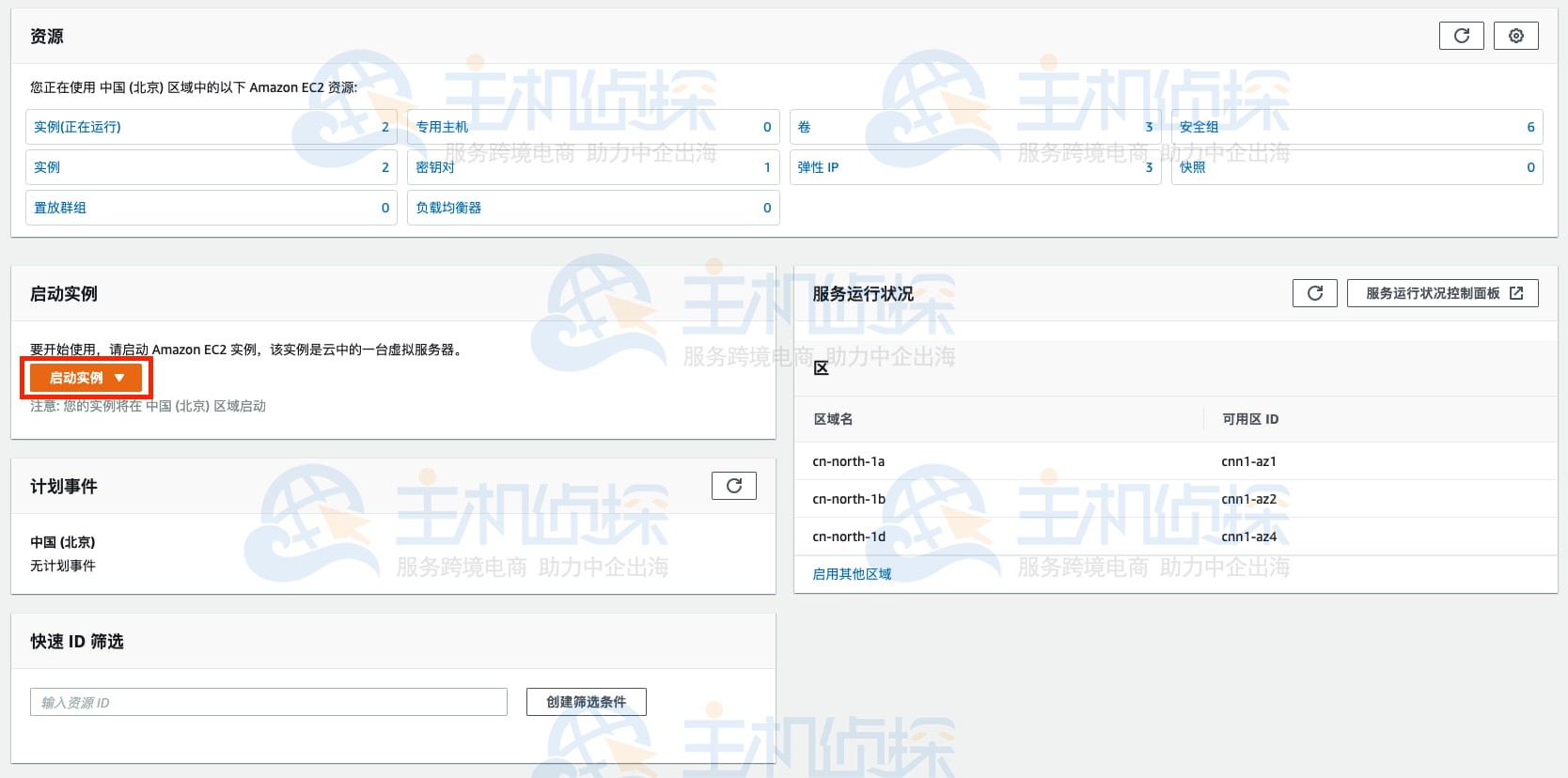
Task: Open resources settings gear icon
Action: [x=1515, y=36]
